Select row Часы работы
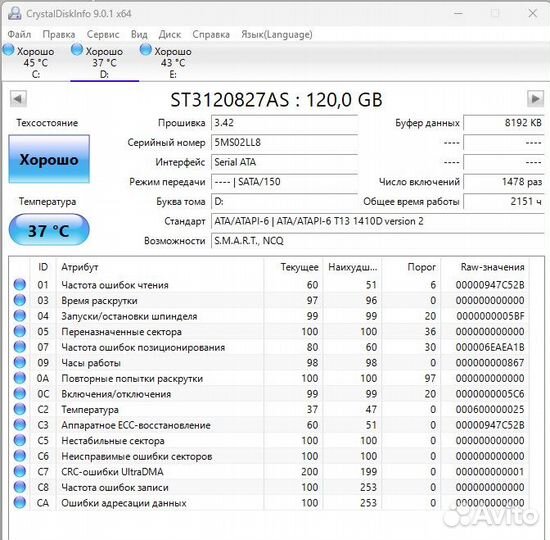Image resolution: width=550 pixels, height=540 pixels. pos(269,362)
